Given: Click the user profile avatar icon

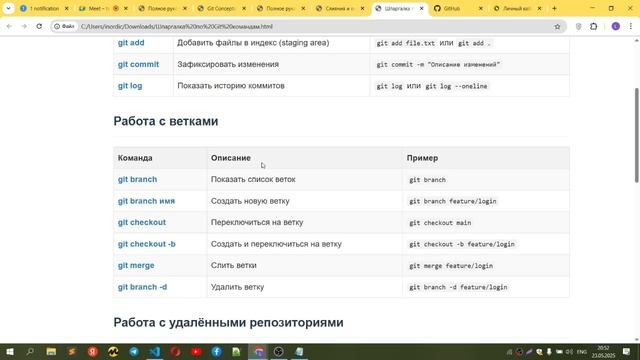Looking at the screenshot, I should coord(616,27).
